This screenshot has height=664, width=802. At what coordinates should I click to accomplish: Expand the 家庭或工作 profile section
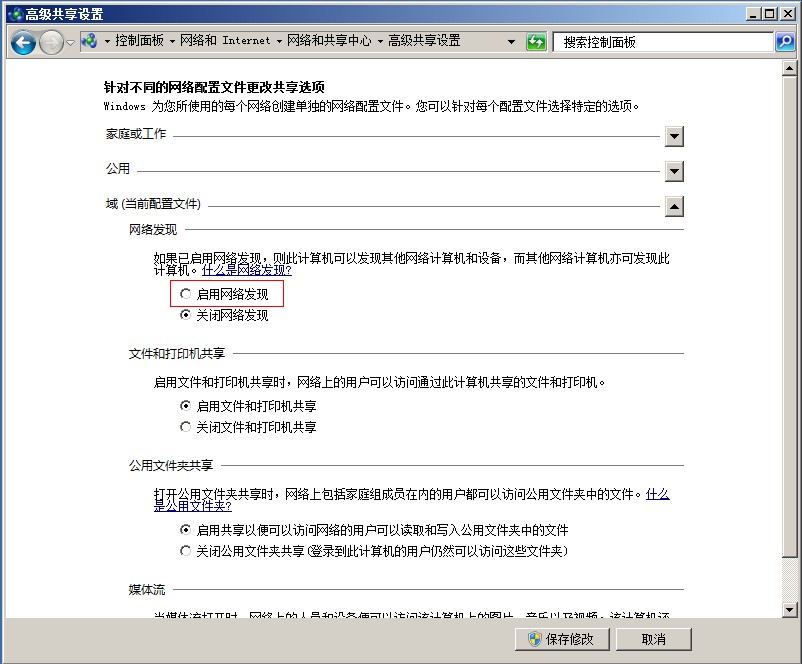tap(675, 137)
